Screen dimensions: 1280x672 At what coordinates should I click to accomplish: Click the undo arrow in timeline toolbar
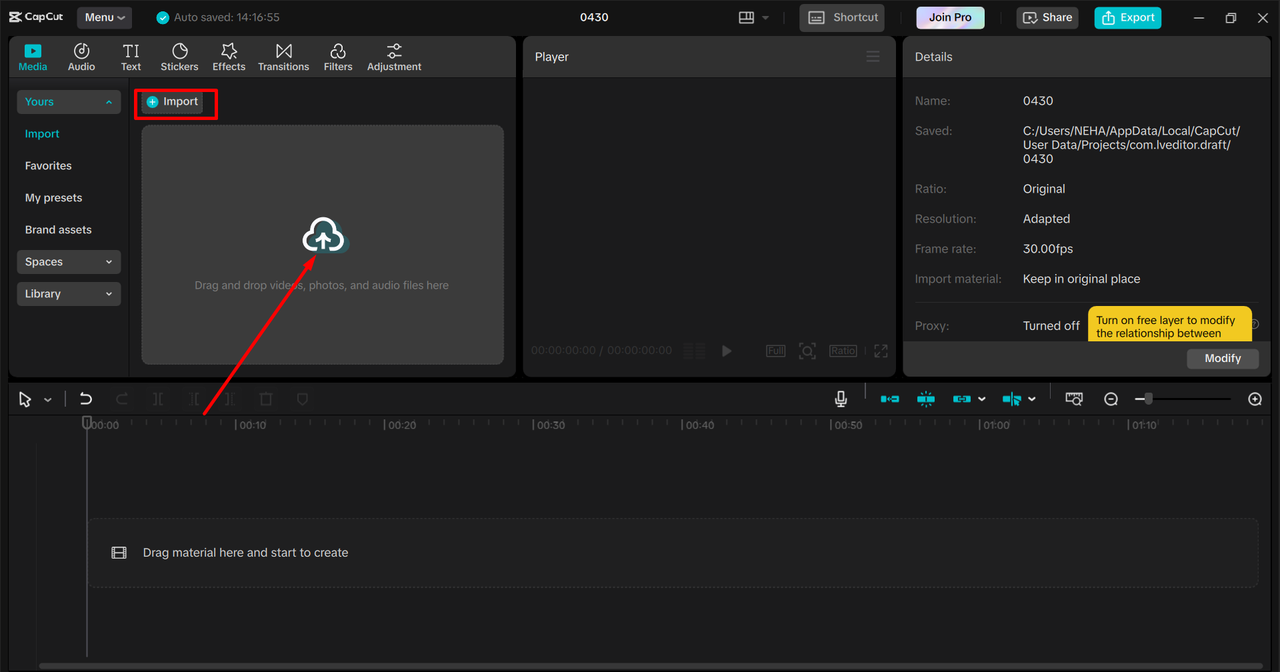pyautogui.click(x=86, y=399)
